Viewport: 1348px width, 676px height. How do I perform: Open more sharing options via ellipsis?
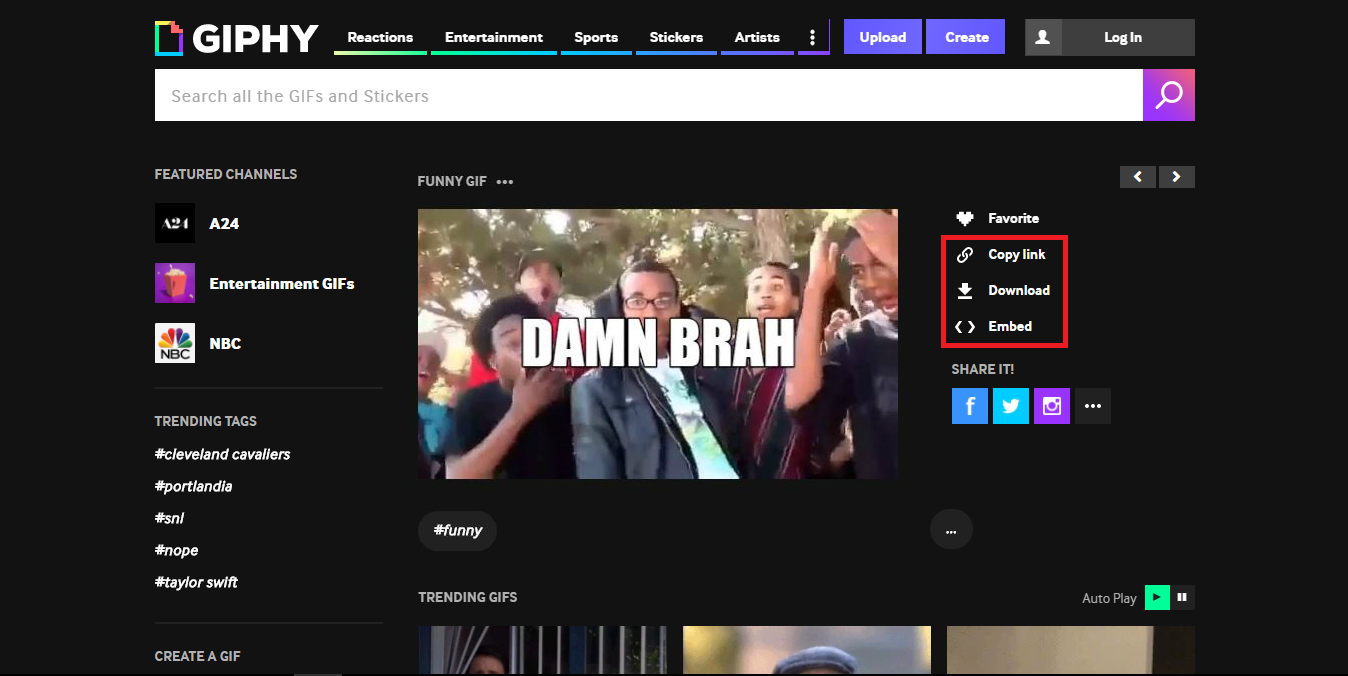1092,405
